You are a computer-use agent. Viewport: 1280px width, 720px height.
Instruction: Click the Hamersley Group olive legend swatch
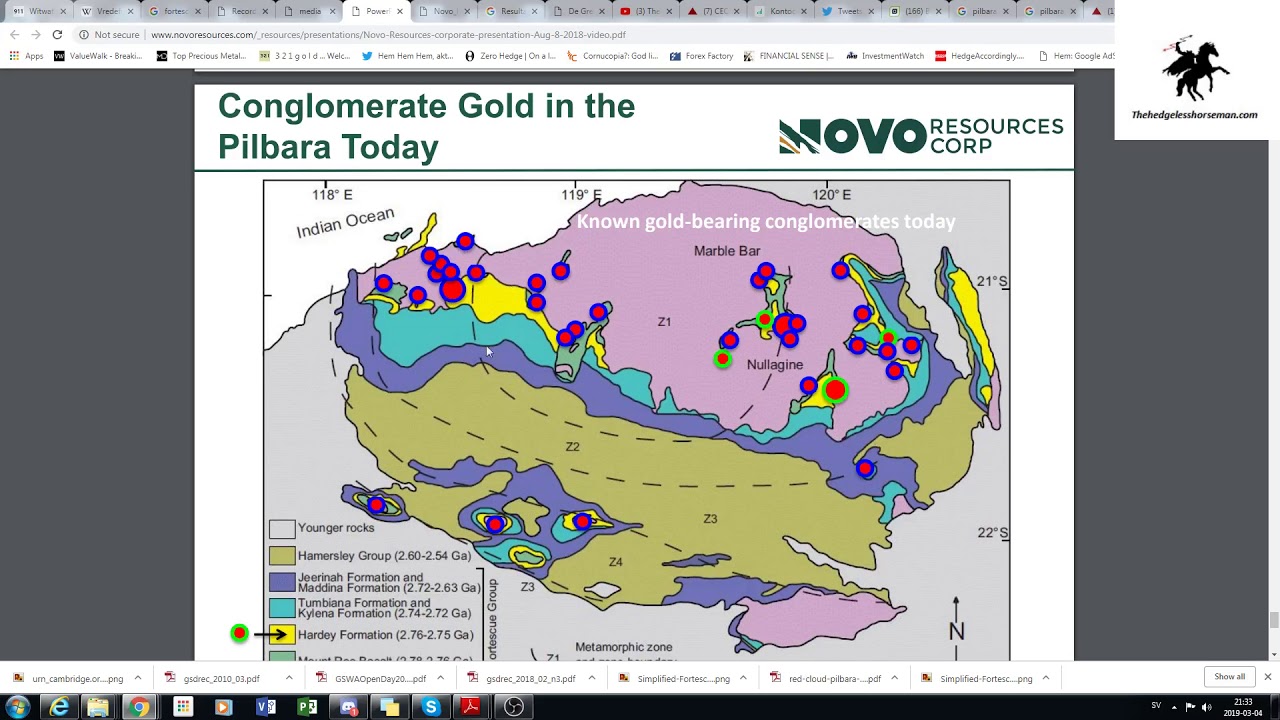(x=281, y=556)
